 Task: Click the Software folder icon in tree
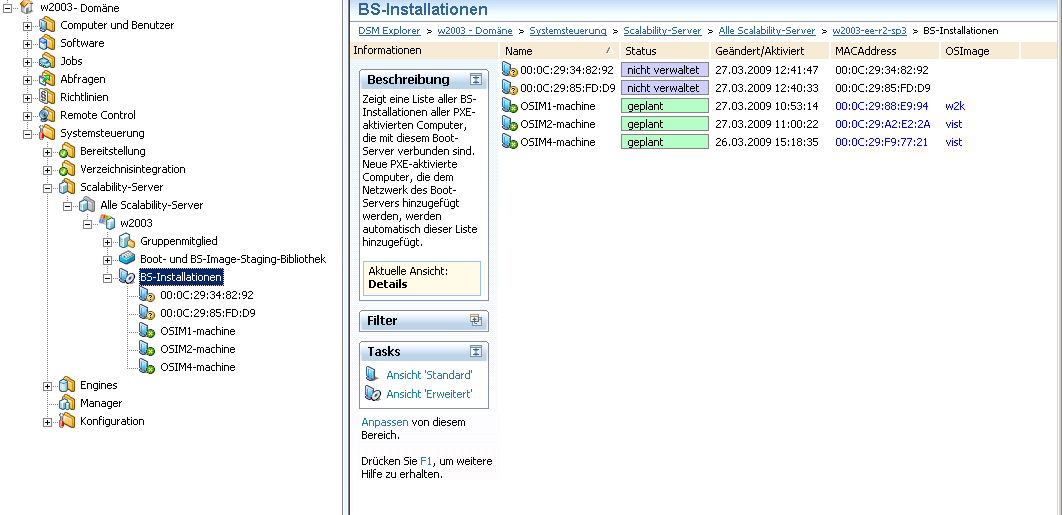pyautogui.click(x=47, y=43)
